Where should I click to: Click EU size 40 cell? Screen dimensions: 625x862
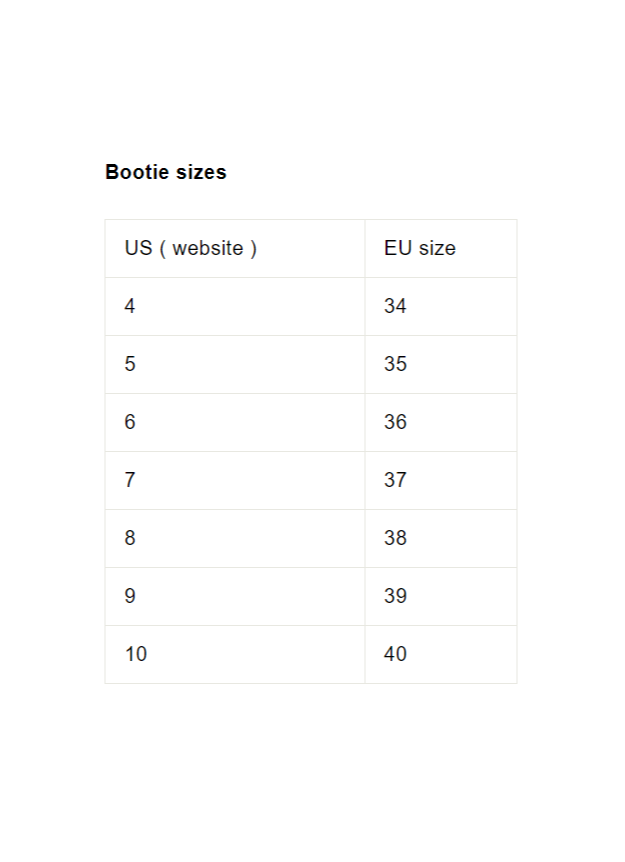[x=441, y=655]
